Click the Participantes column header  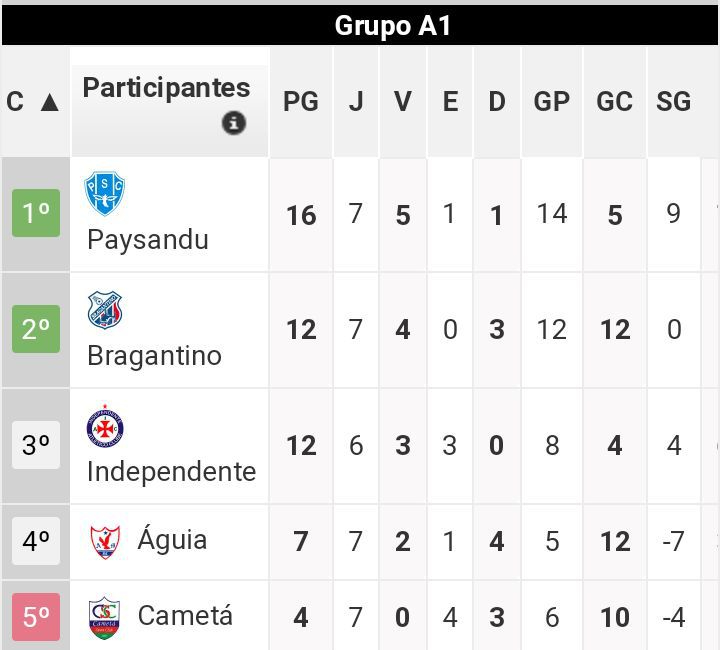coord(166,88)
